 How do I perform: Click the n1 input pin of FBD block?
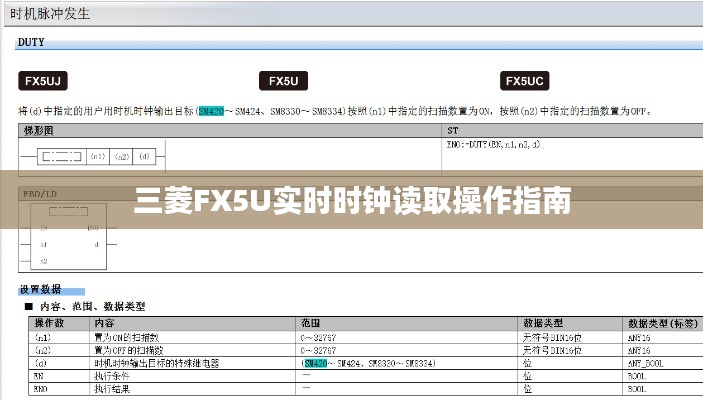[43, 245]
